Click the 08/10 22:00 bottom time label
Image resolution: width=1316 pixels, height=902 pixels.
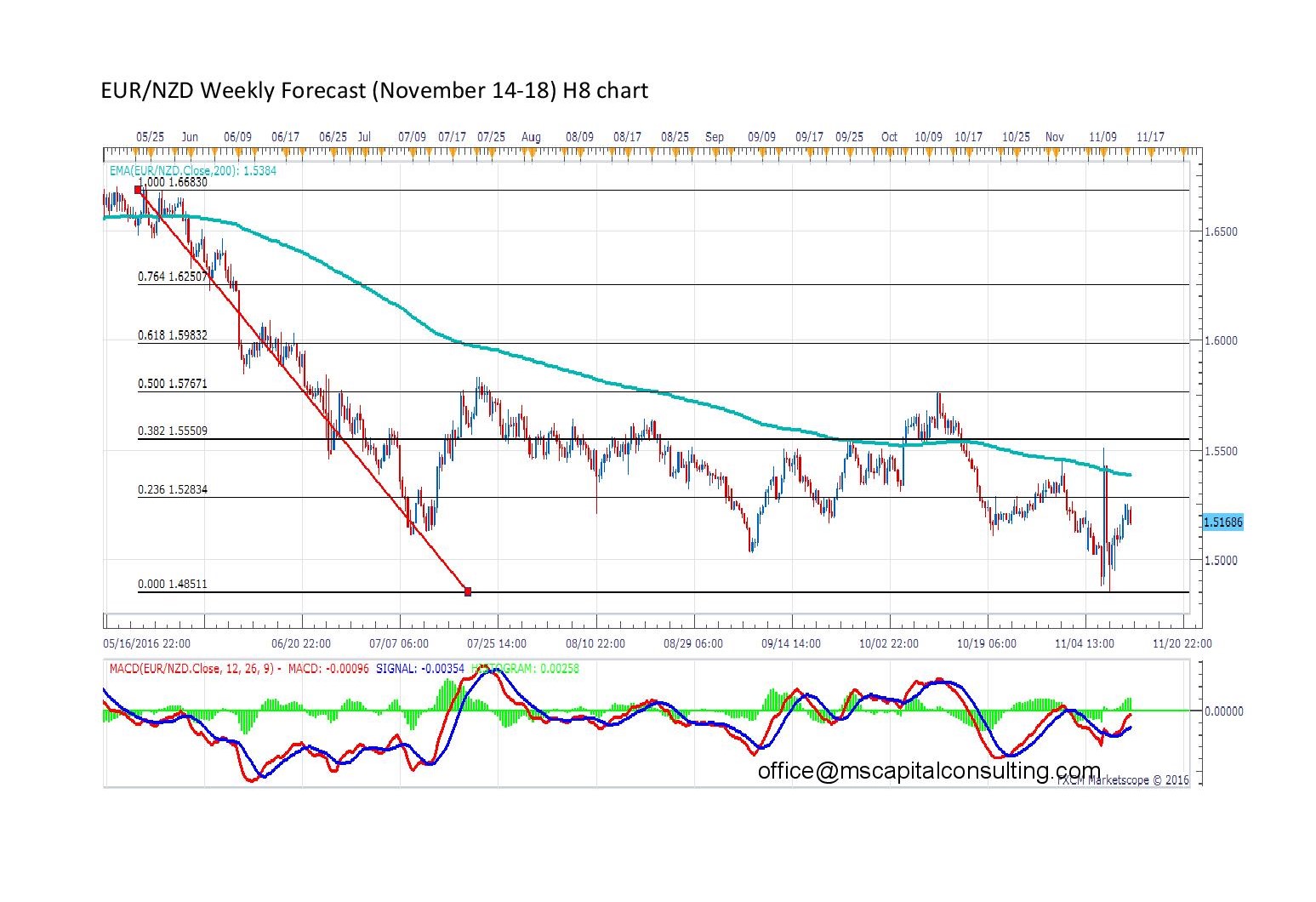click(x=595, y=643)
